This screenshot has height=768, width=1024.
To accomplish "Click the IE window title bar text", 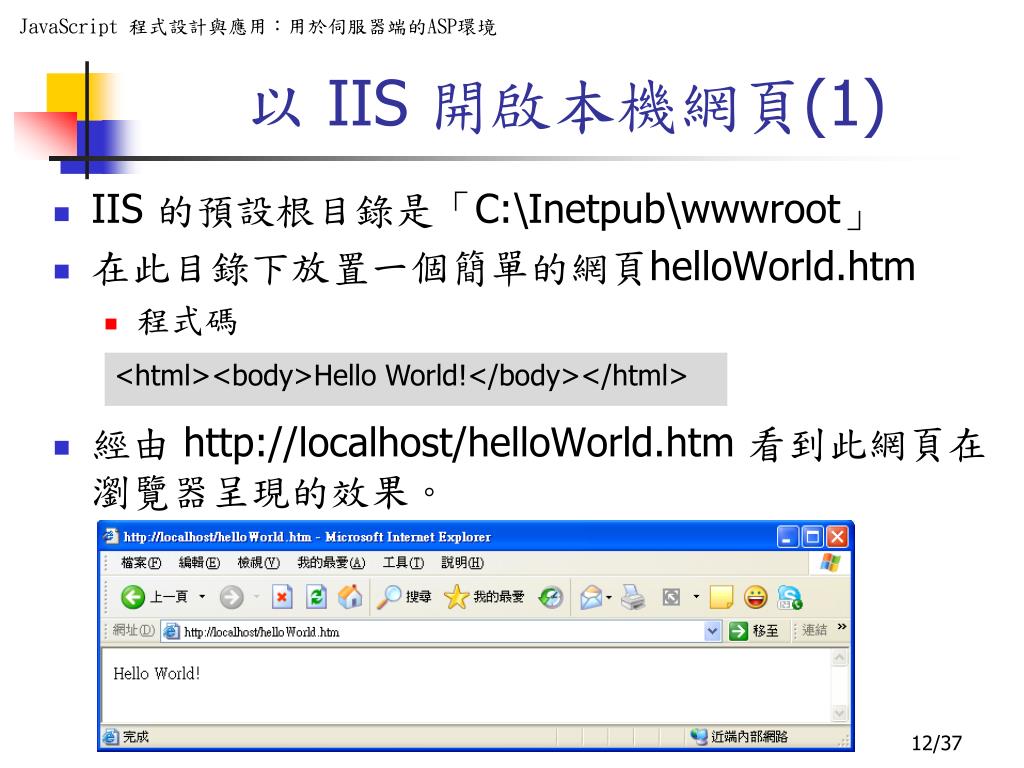I will [x=307, y=537].
